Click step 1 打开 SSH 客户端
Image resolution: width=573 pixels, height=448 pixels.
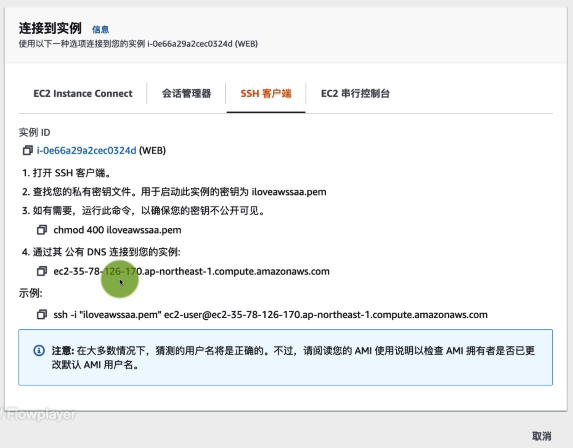coord(67,173)
